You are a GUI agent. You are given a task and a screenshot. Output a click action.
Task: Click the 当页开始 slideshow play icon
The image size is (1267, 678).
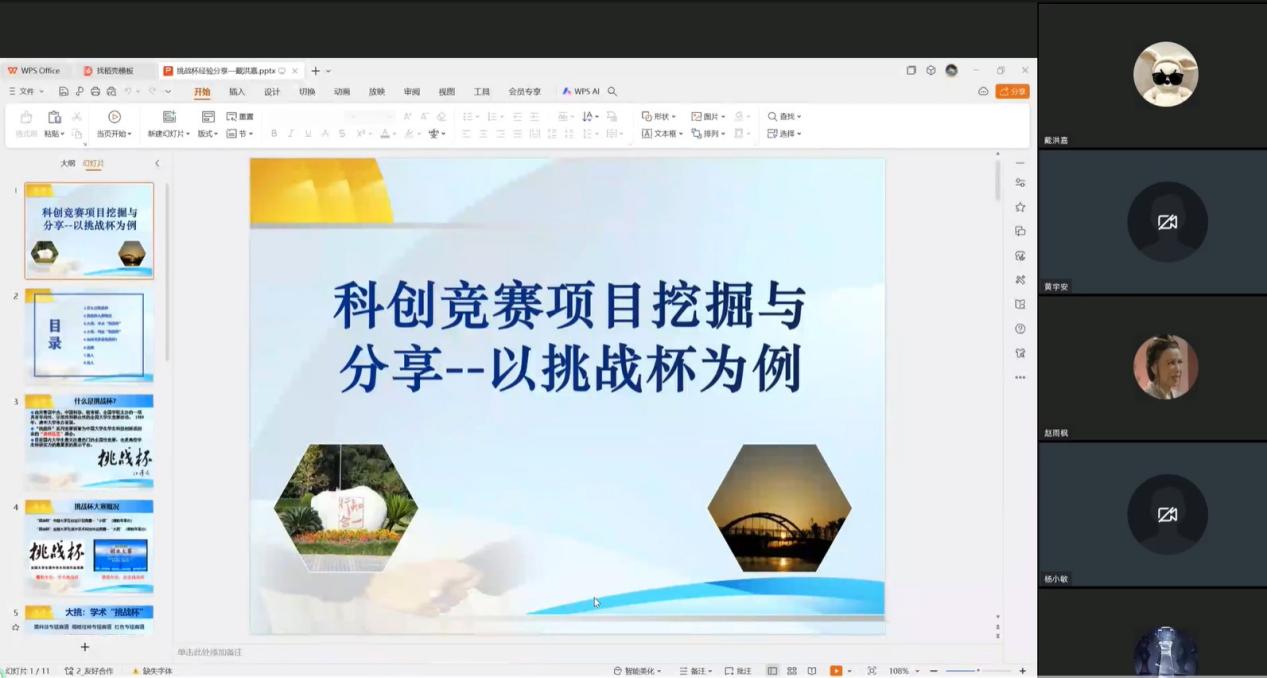tap(114, 117)
